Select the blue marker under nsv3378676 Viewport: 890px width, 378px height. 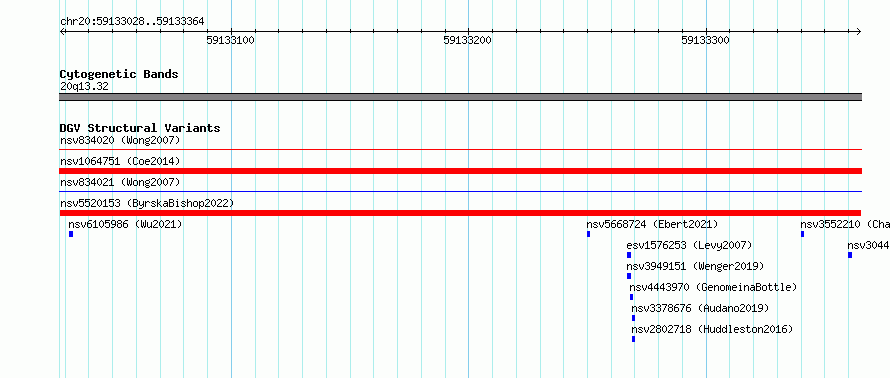pos(633,318)
